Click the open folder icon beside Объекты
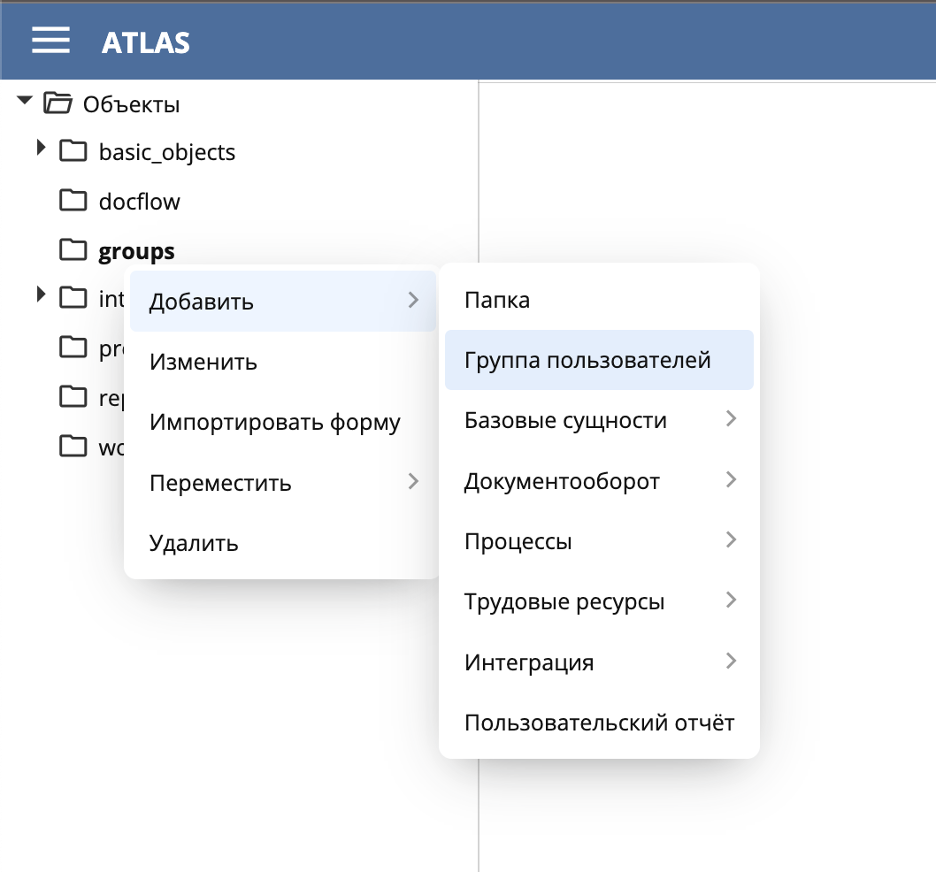This screenshot has width=936, height=872. coord(58,102)
